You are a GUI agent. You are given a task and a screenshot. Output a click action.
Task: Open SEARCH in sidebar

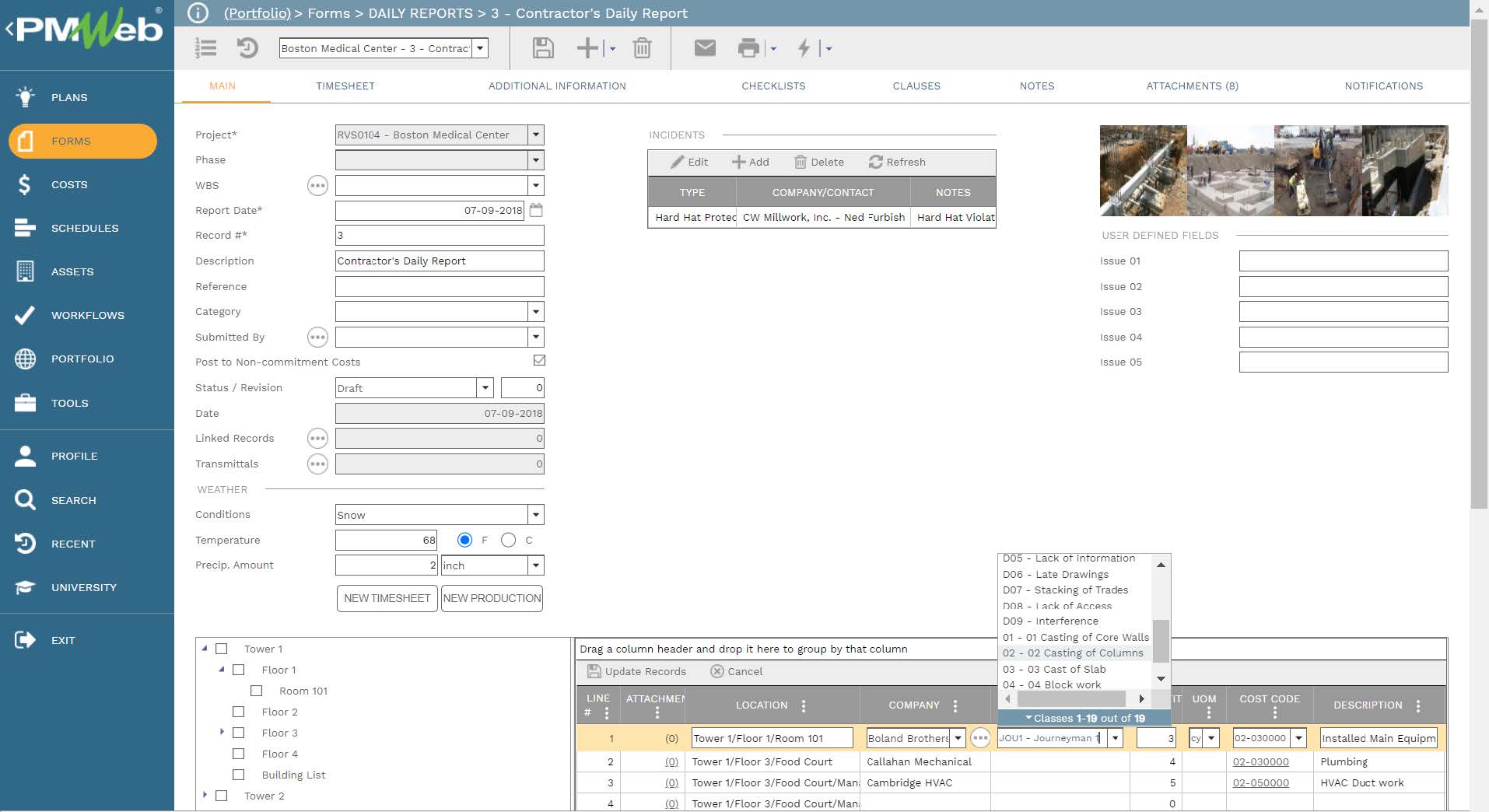point(74,500)
